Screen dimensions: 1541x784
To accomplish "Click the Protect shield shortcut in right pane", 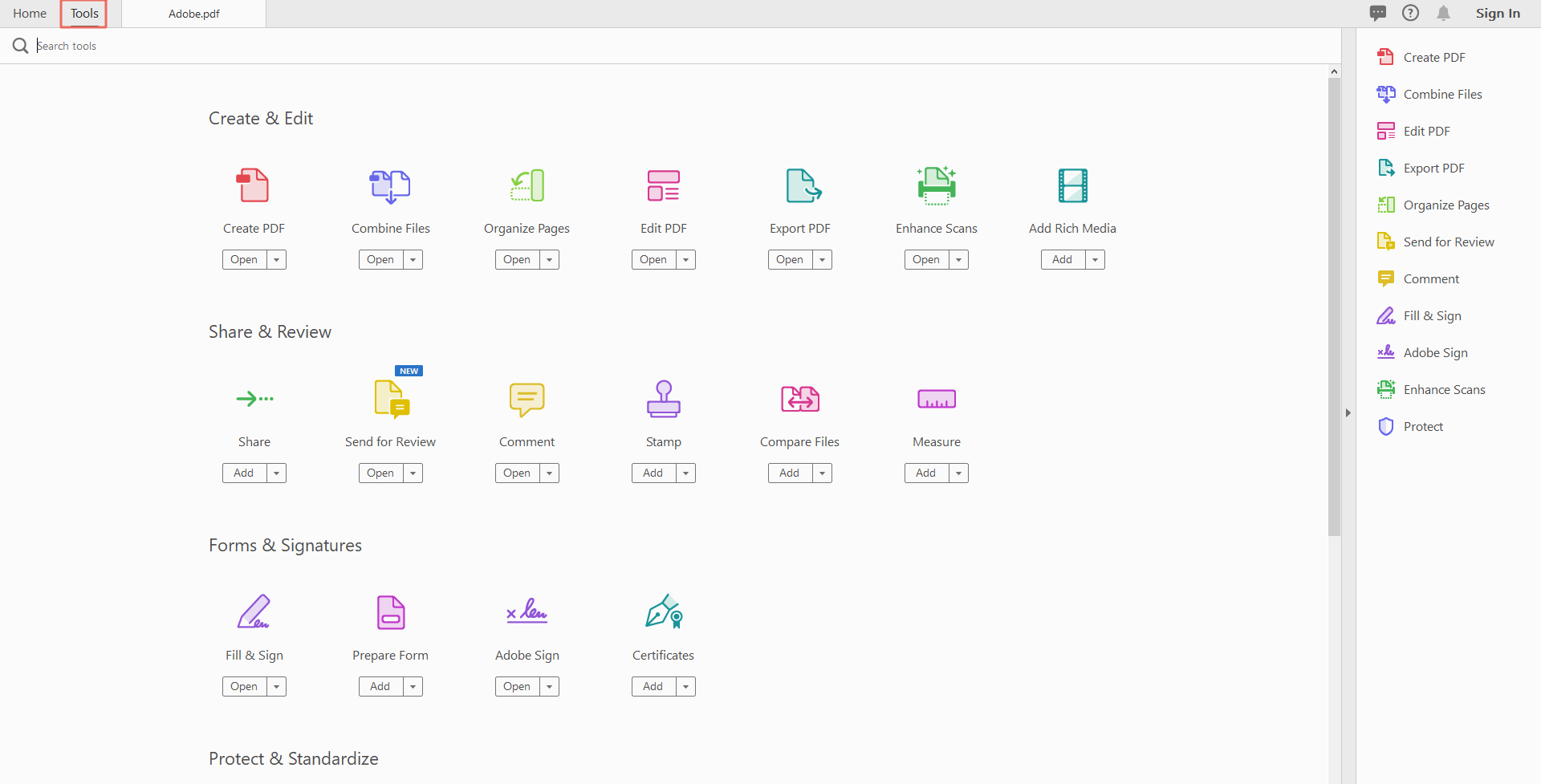I will [x=1409, y=426].
